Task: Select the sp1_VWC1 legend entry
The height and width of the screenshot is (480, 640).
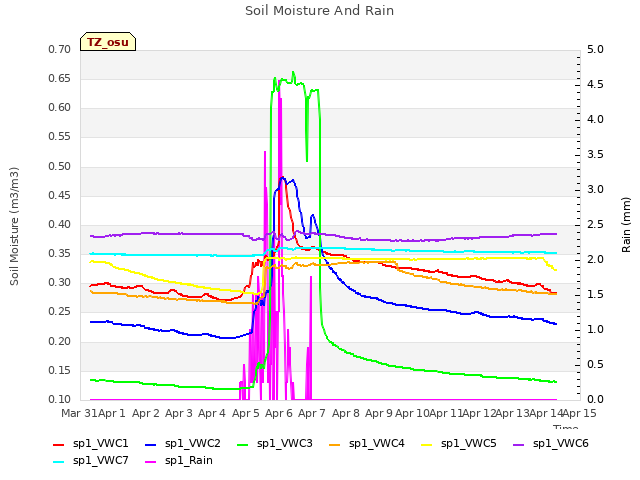Action: 91,444
